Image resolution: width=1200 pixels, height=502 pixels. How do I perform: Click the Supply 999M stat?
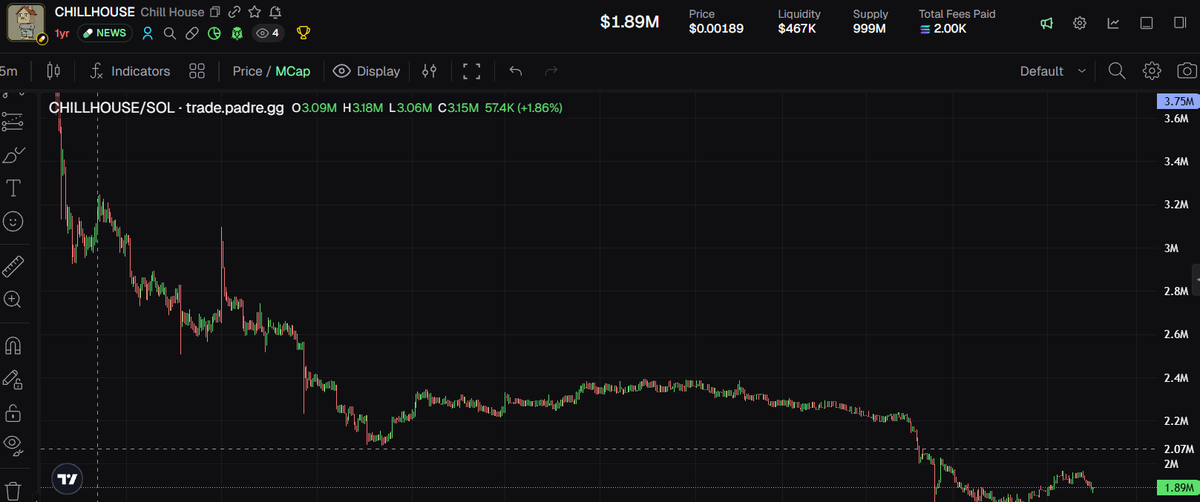pos(870,22)
